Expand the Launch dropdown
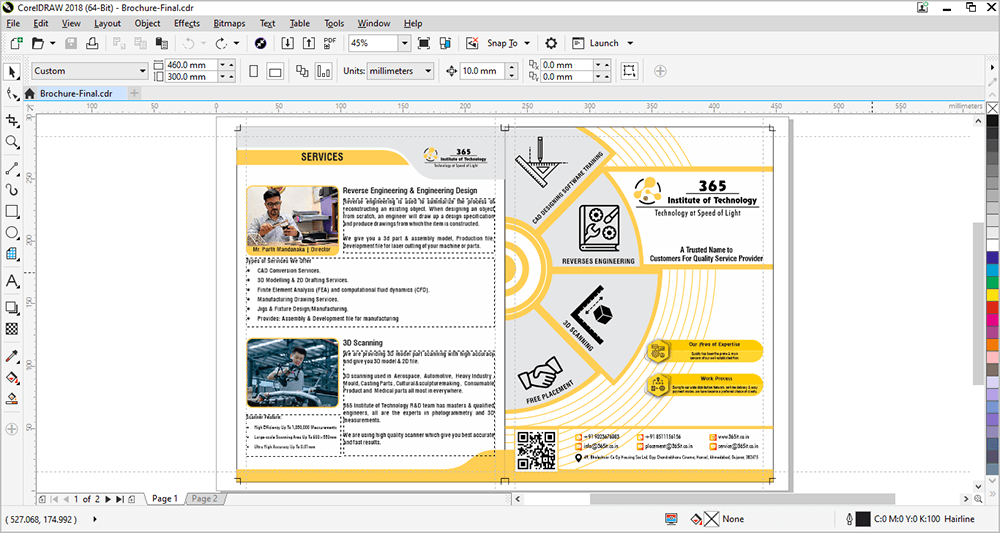Viewport: 1000px width, 533px height. (x=630, y=43)
